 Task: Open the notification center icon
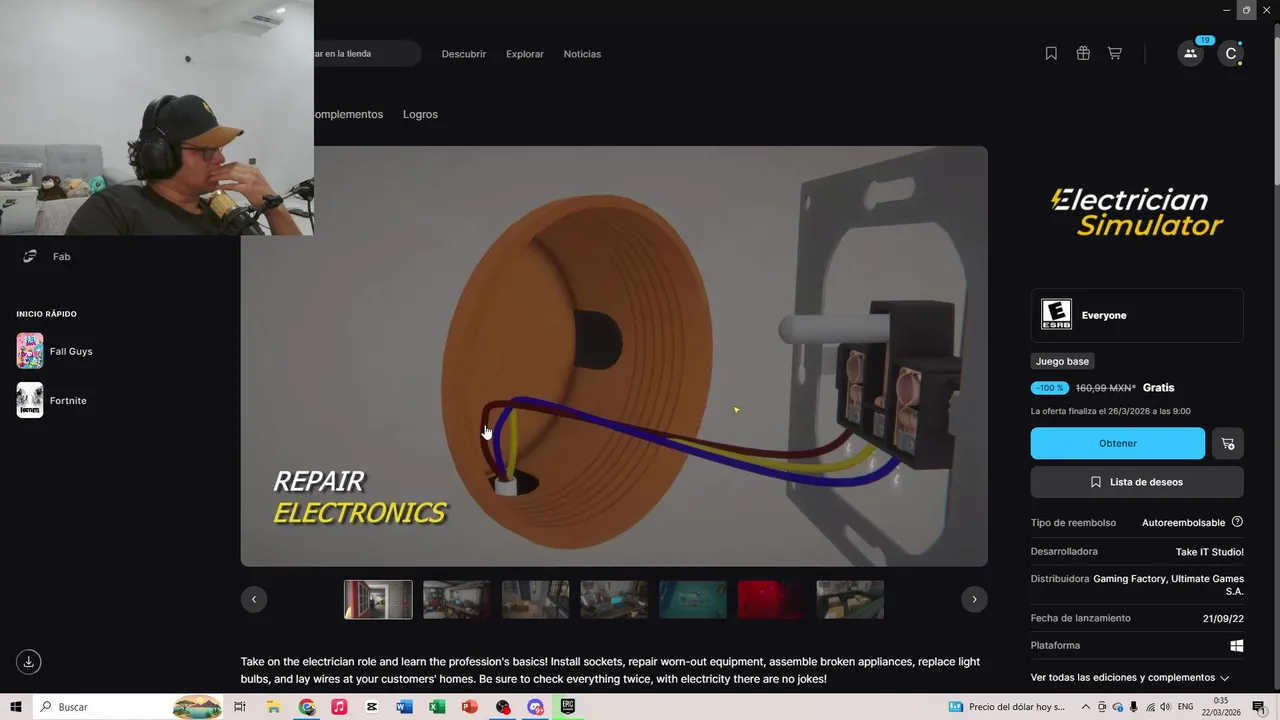pyautogui.click(x=1259, y=707)
